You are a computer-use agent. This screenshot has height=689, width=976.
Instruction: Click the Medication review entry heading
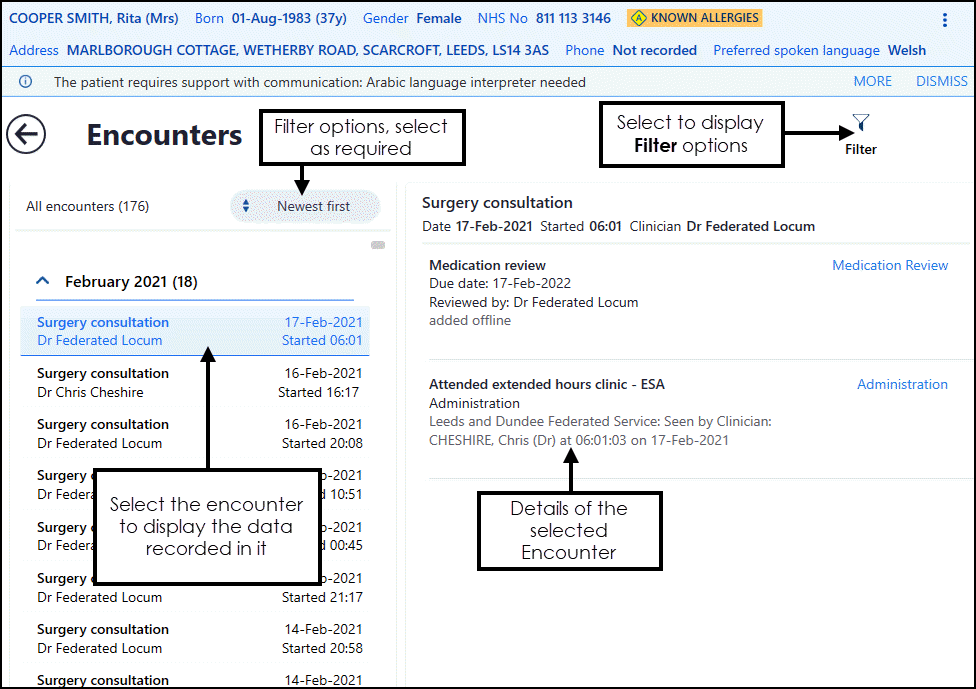[x=487, y=265]
